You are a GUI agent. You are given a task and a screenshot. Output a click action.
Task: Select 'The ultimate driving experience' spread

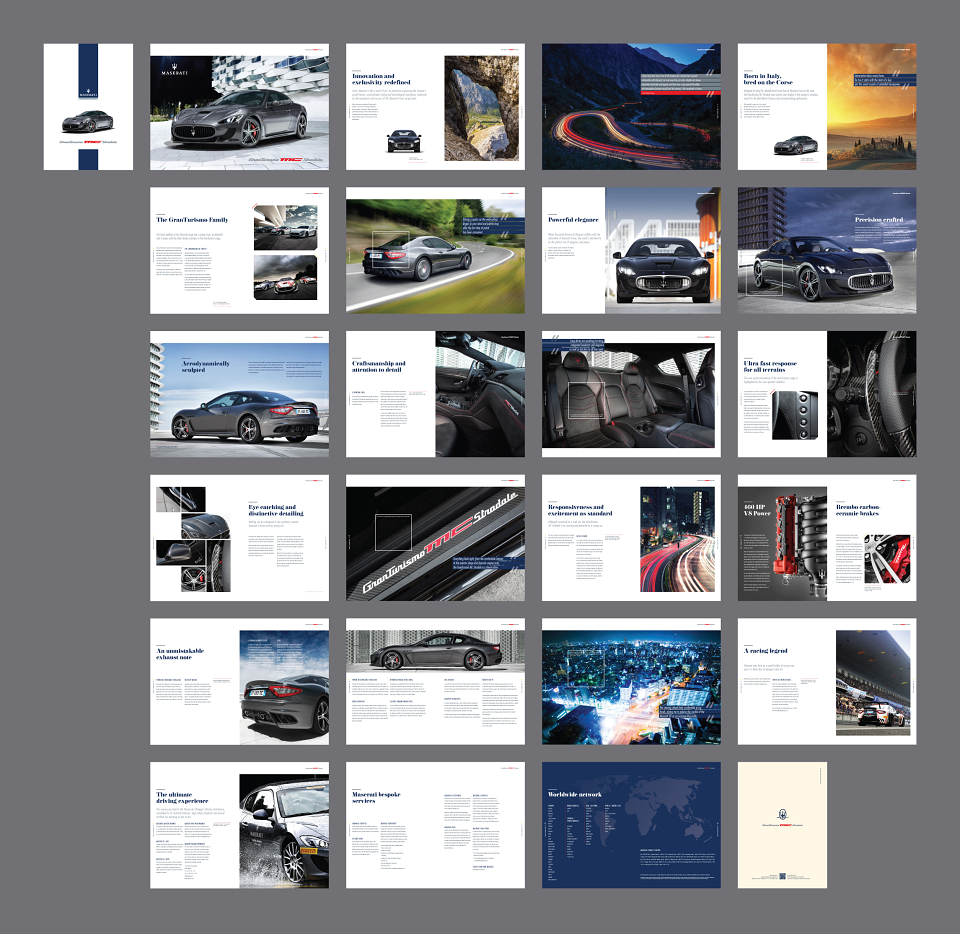tap(239, 826)
